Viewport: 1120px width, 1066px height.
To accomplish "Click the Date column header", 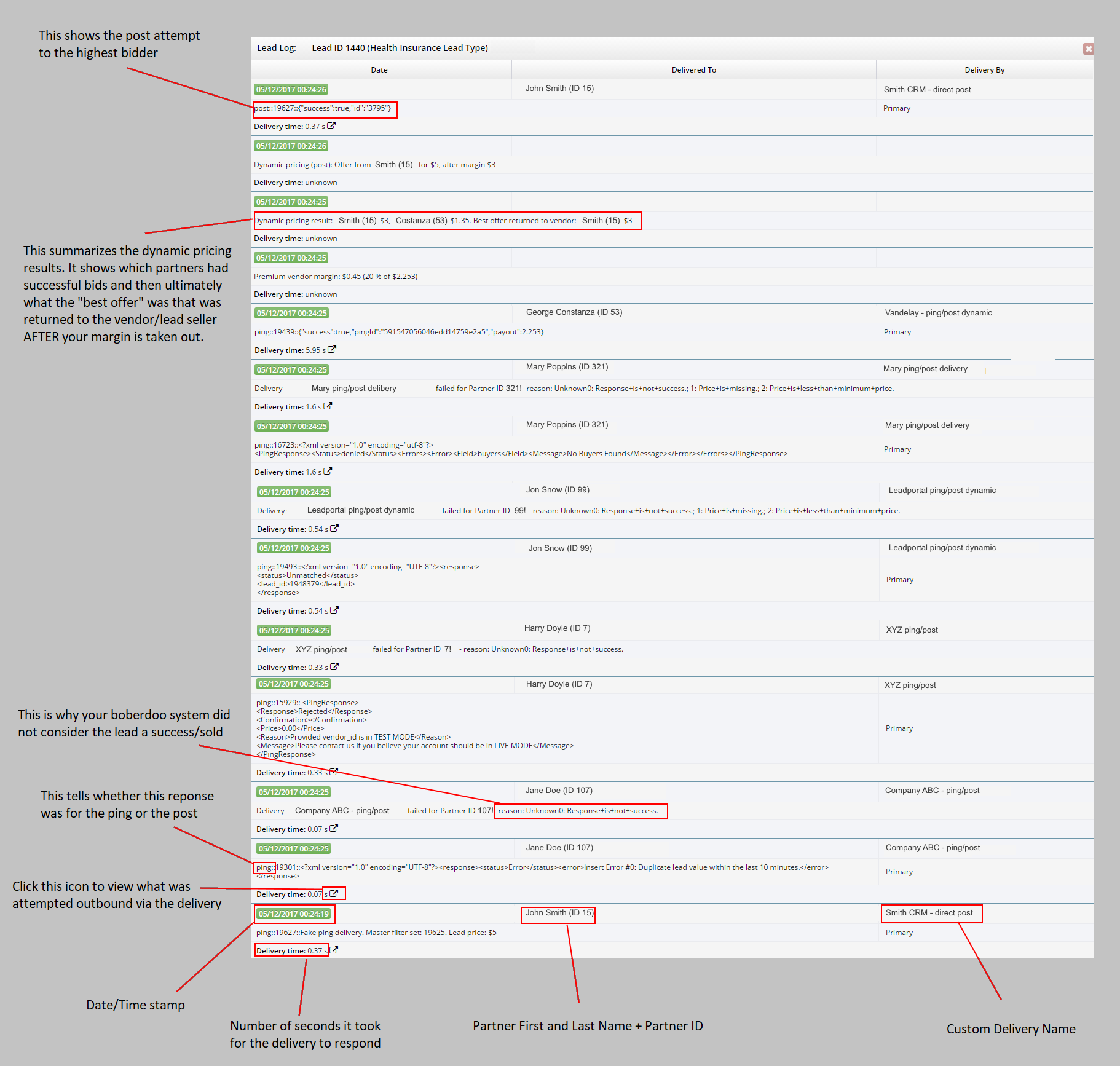I will point(379,70).
